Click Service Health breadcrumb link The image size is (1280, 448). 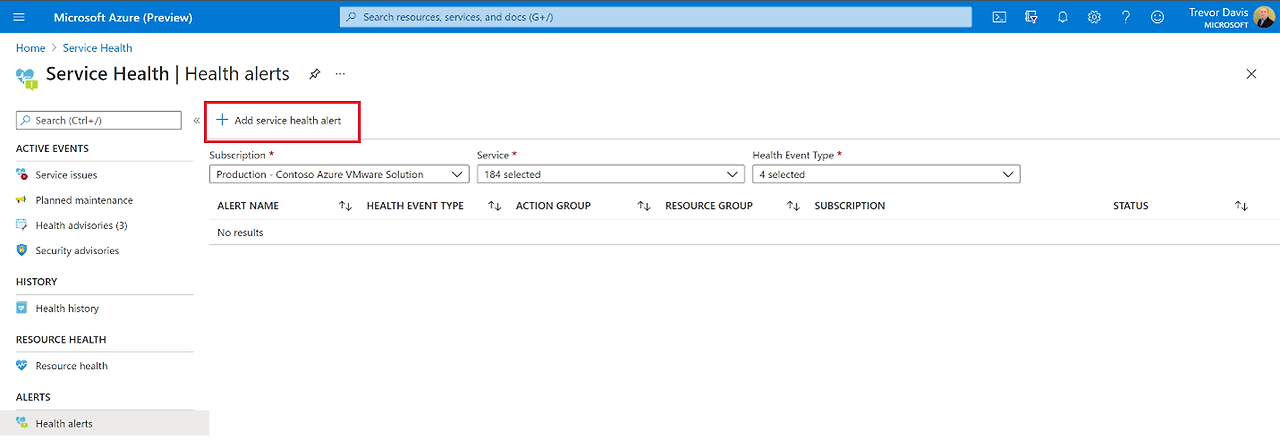tap(97, 48)
